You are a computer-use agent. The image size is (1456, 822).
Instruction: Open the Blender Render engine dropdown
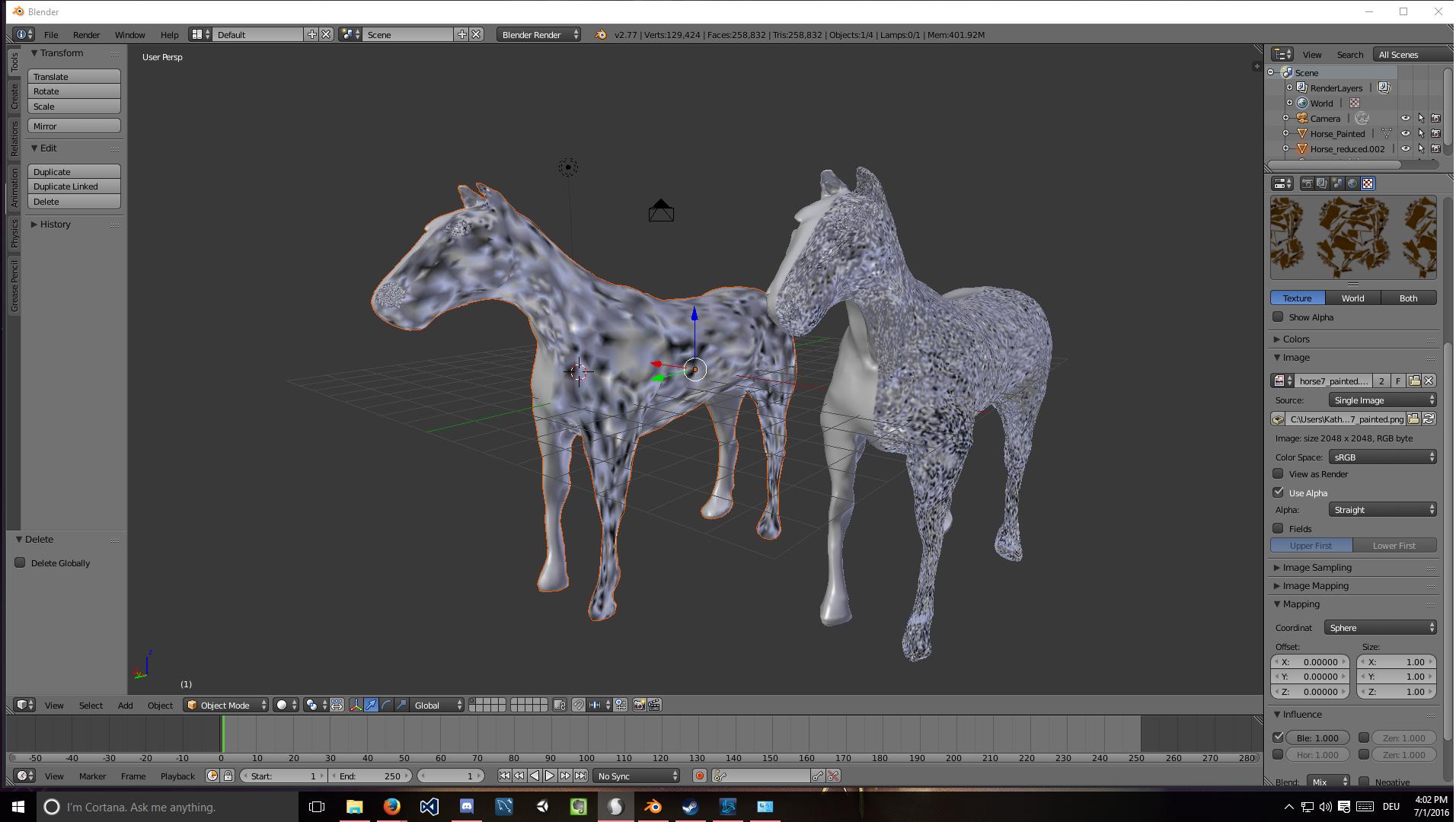click(538, 35)
